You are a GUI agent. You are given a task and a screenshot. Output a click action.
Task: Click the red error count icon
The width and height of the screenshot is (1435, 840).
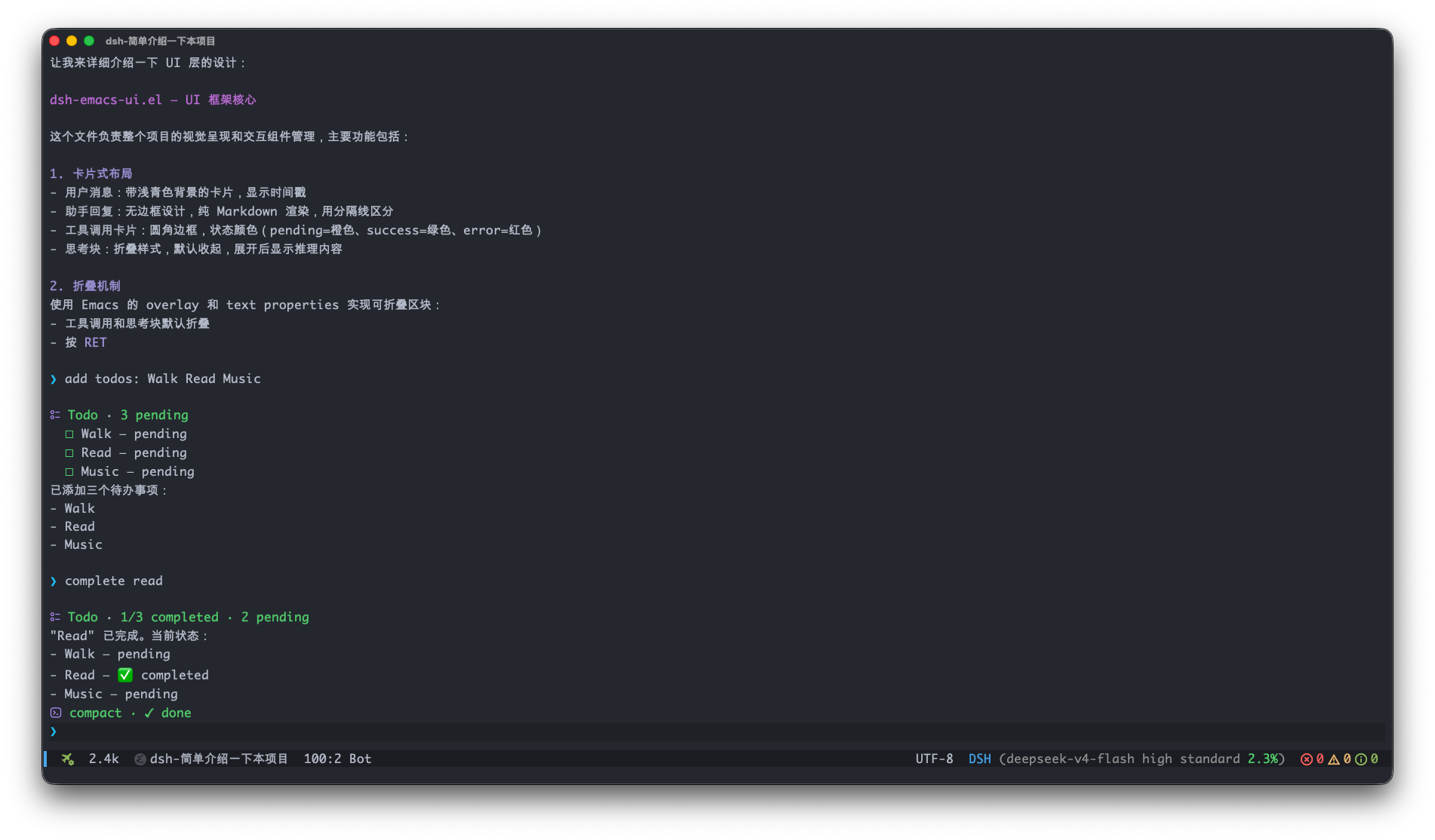(1306, 759)
